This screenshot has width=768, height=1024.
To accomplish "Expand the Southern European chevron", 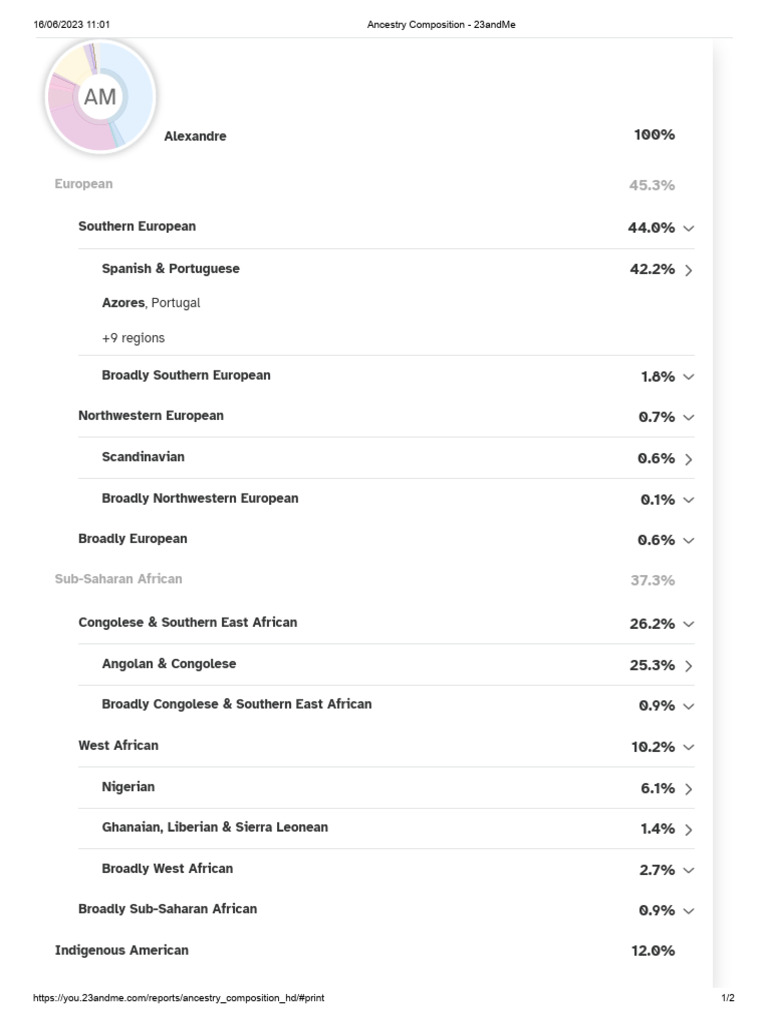I will [688, 228].
